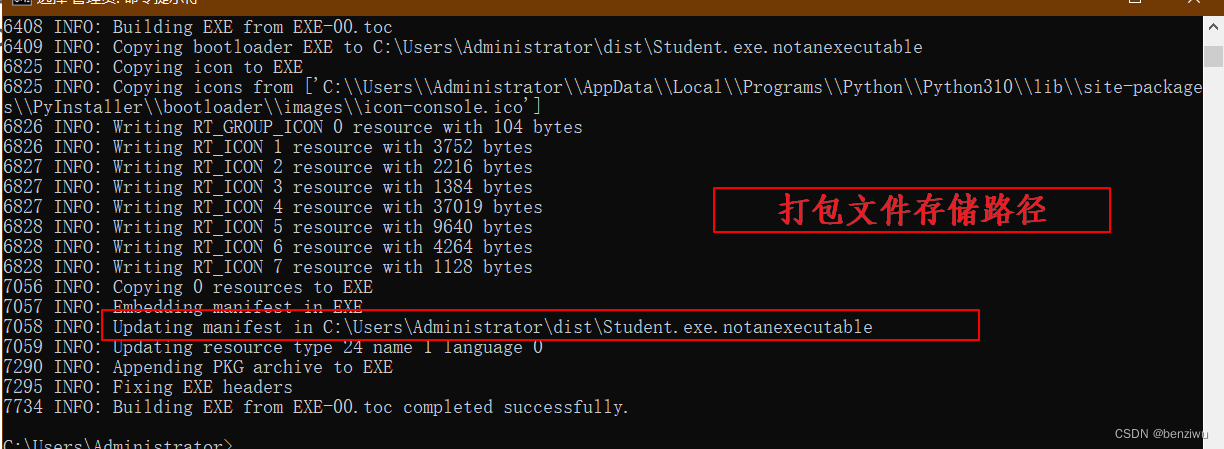Click the 'Copying icon to EXE' line
The image size is (1224, 449).
pos(153,67)
